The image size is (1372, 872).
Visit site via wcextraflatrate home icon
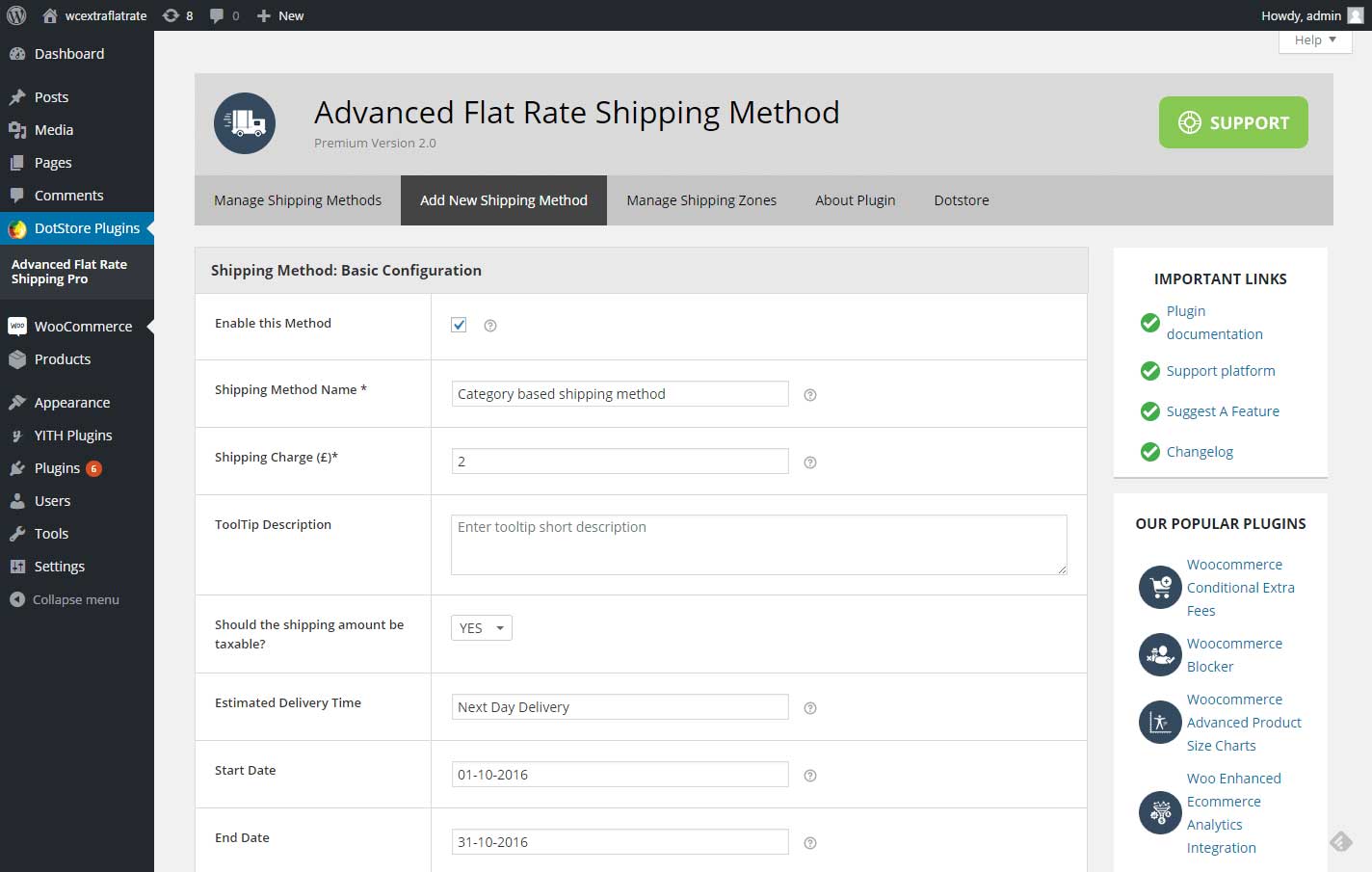[50, 15]
